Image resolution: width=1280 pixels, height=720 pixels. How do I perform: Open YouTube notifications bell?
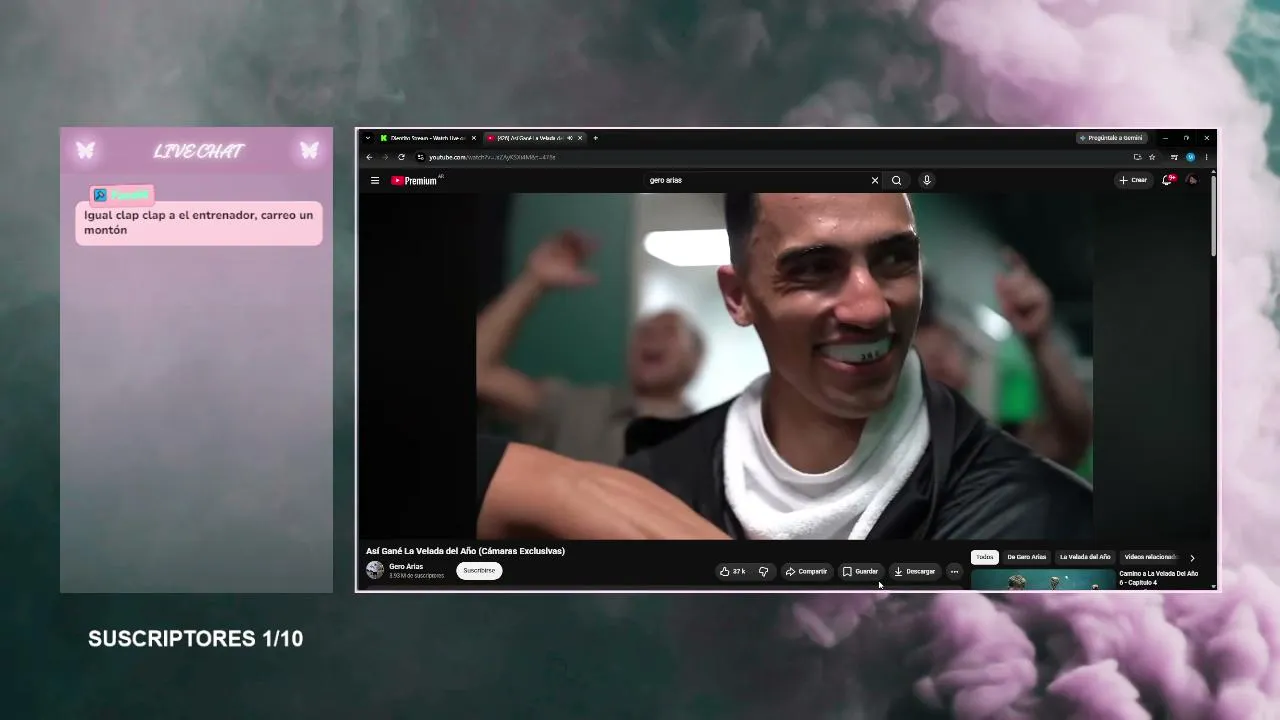[x=1167, y=181]
